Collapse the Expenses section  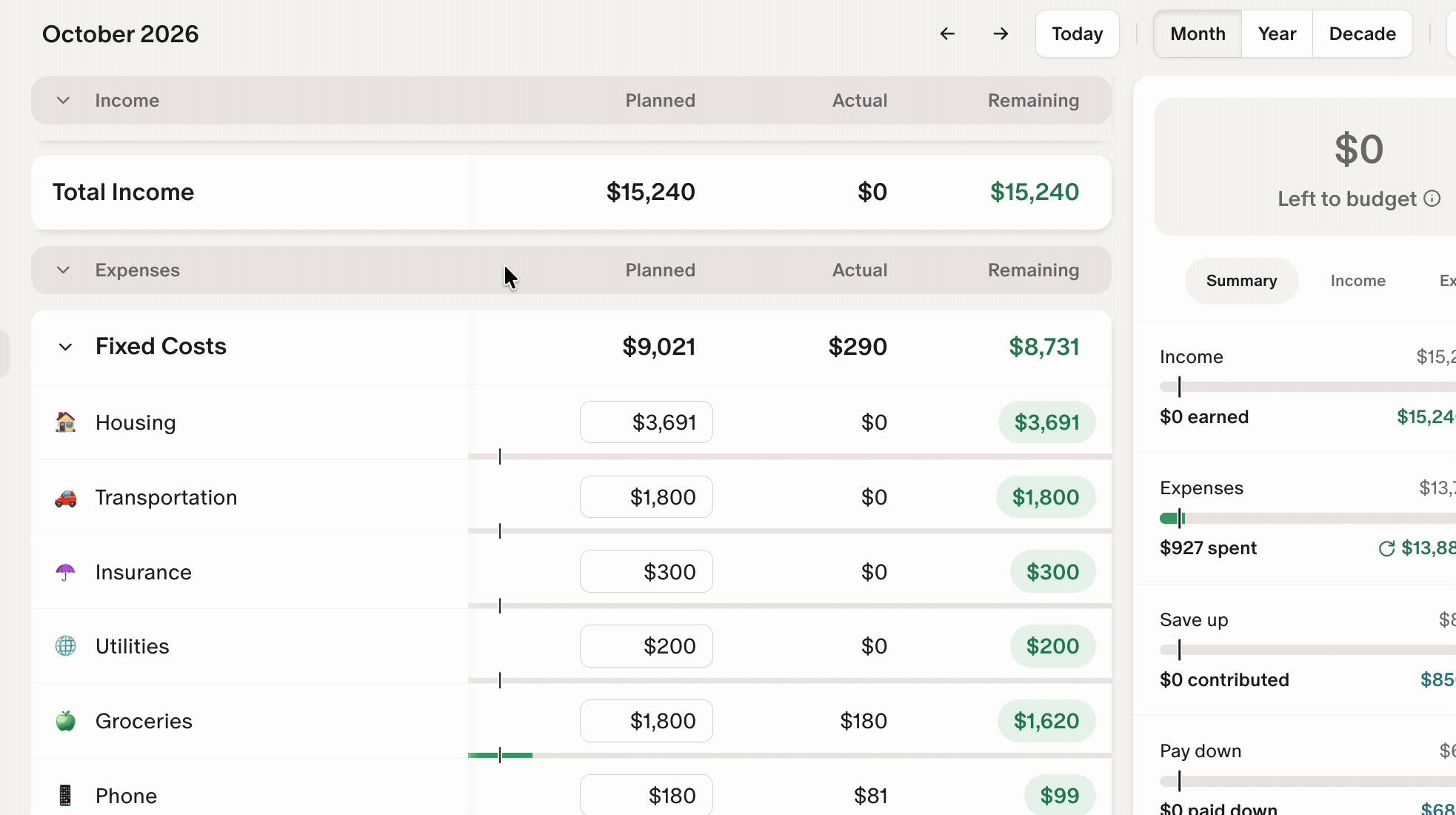click(64, 270)
